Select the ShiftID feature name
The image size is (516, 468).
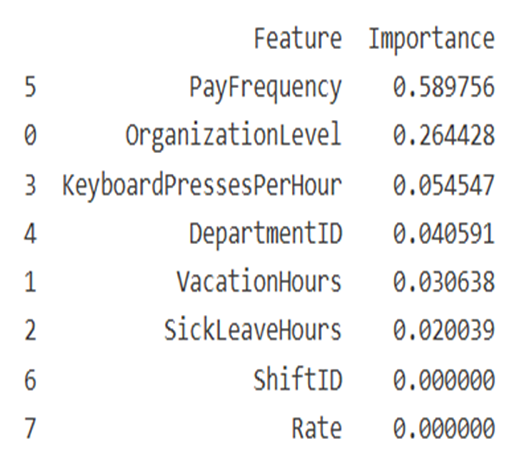298,379
